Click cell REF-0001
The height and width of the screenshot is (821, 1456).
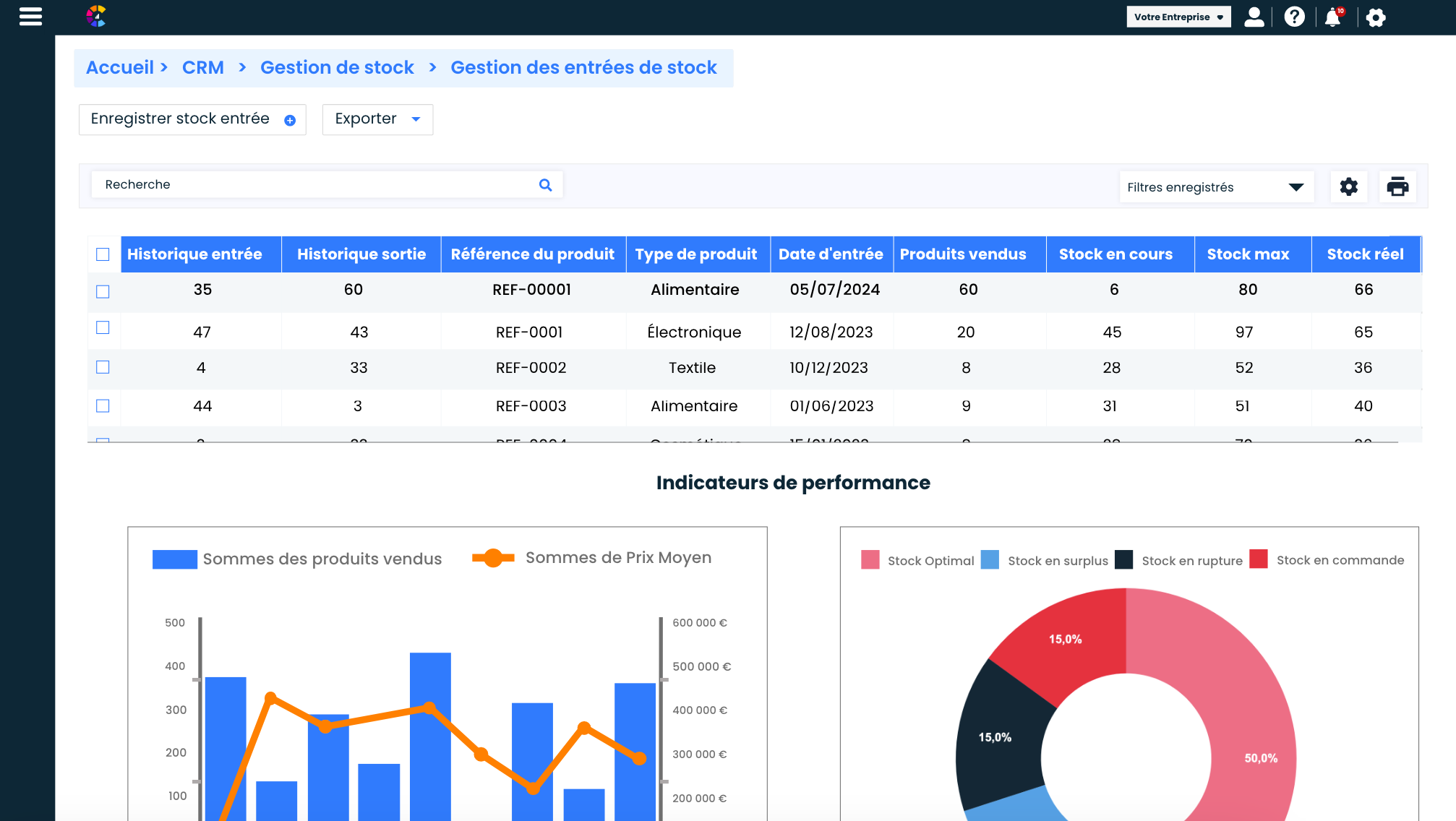coord(529,332)
